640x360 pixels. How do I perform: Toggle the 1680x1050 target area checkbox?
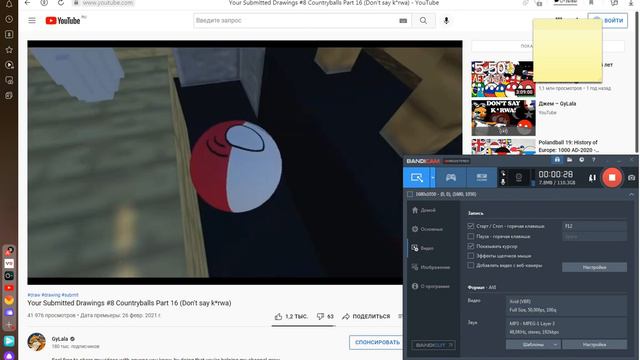pyautogui.click(x=410, y=194)
